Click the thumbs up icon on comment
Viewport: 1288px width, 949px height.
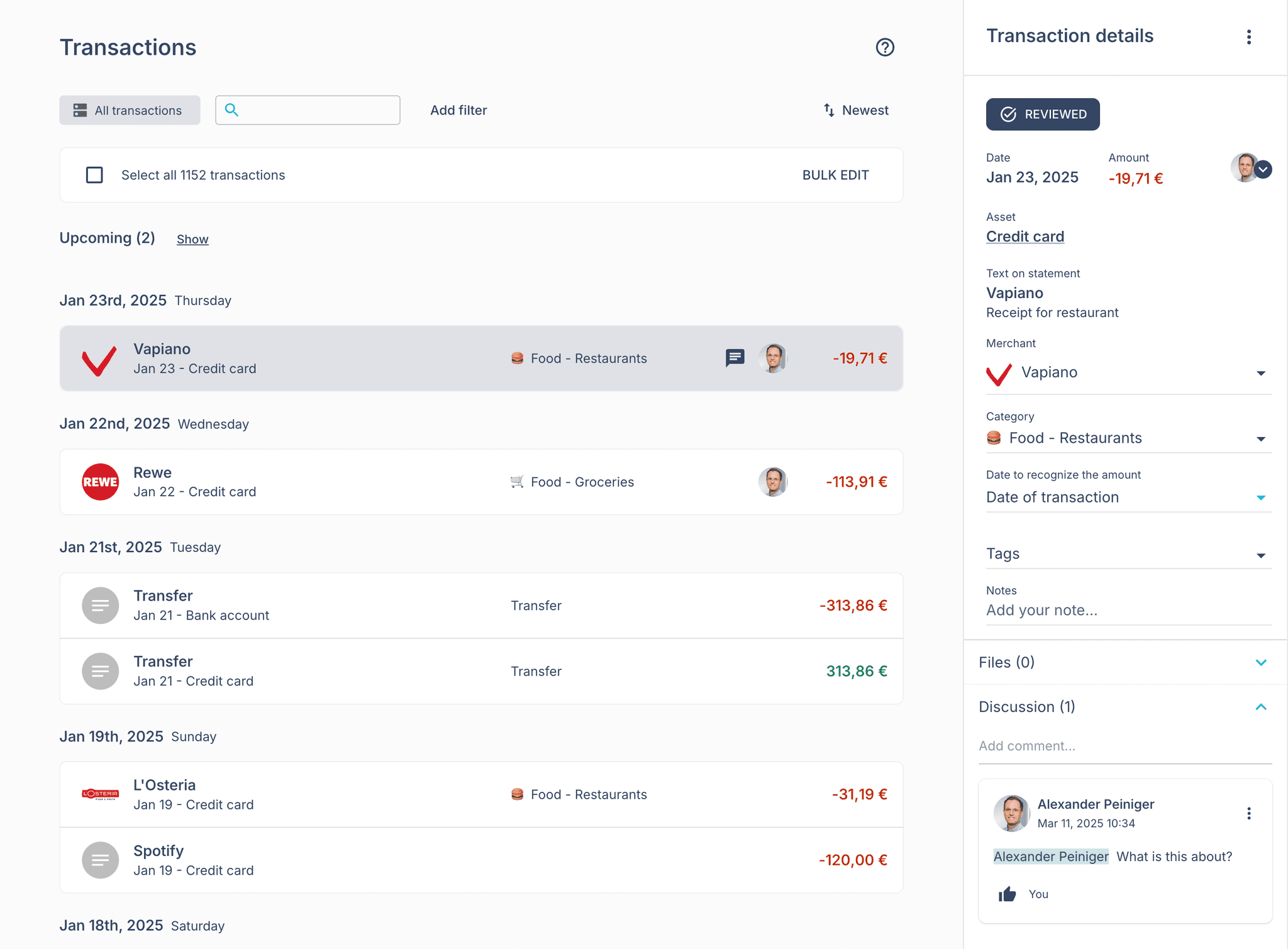coord(1007,894)
